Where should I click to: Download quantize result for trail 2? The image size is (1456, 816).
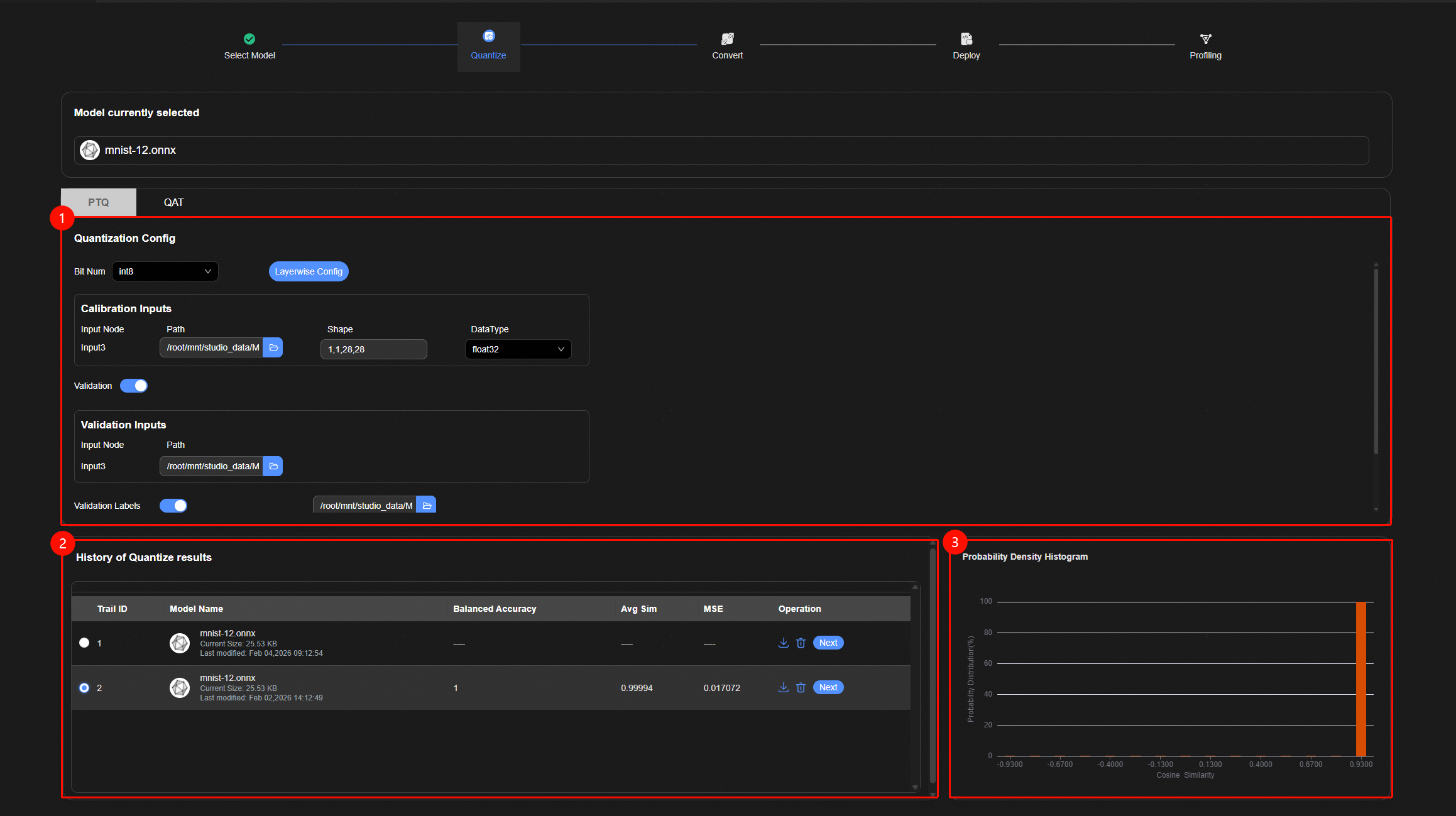783,687
